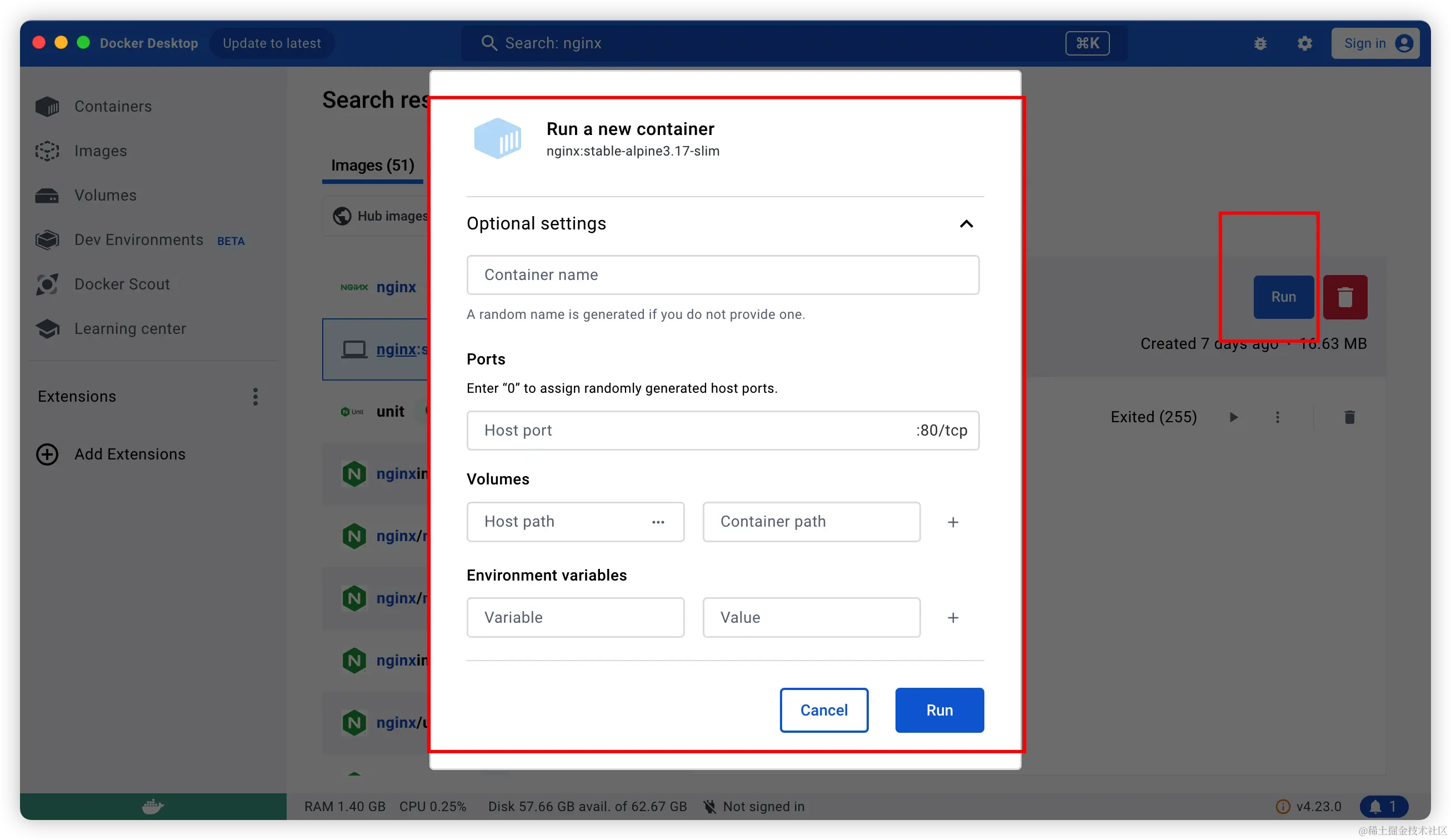Open the notifications bell indicator
The width and height of the screenshot is (1451, 840).
point(1383,806)
